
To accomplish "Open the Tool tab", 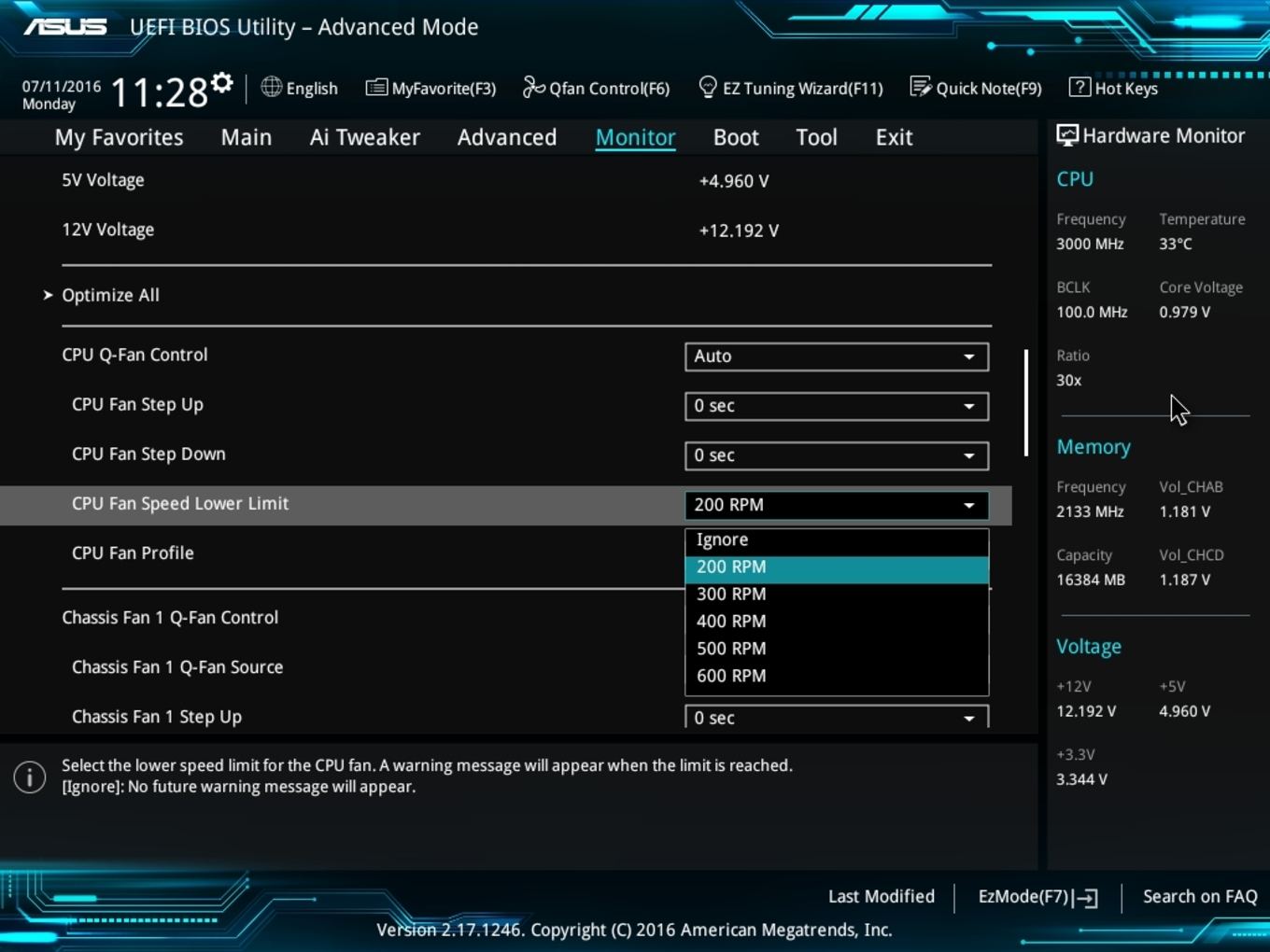I will pos(816,137).
